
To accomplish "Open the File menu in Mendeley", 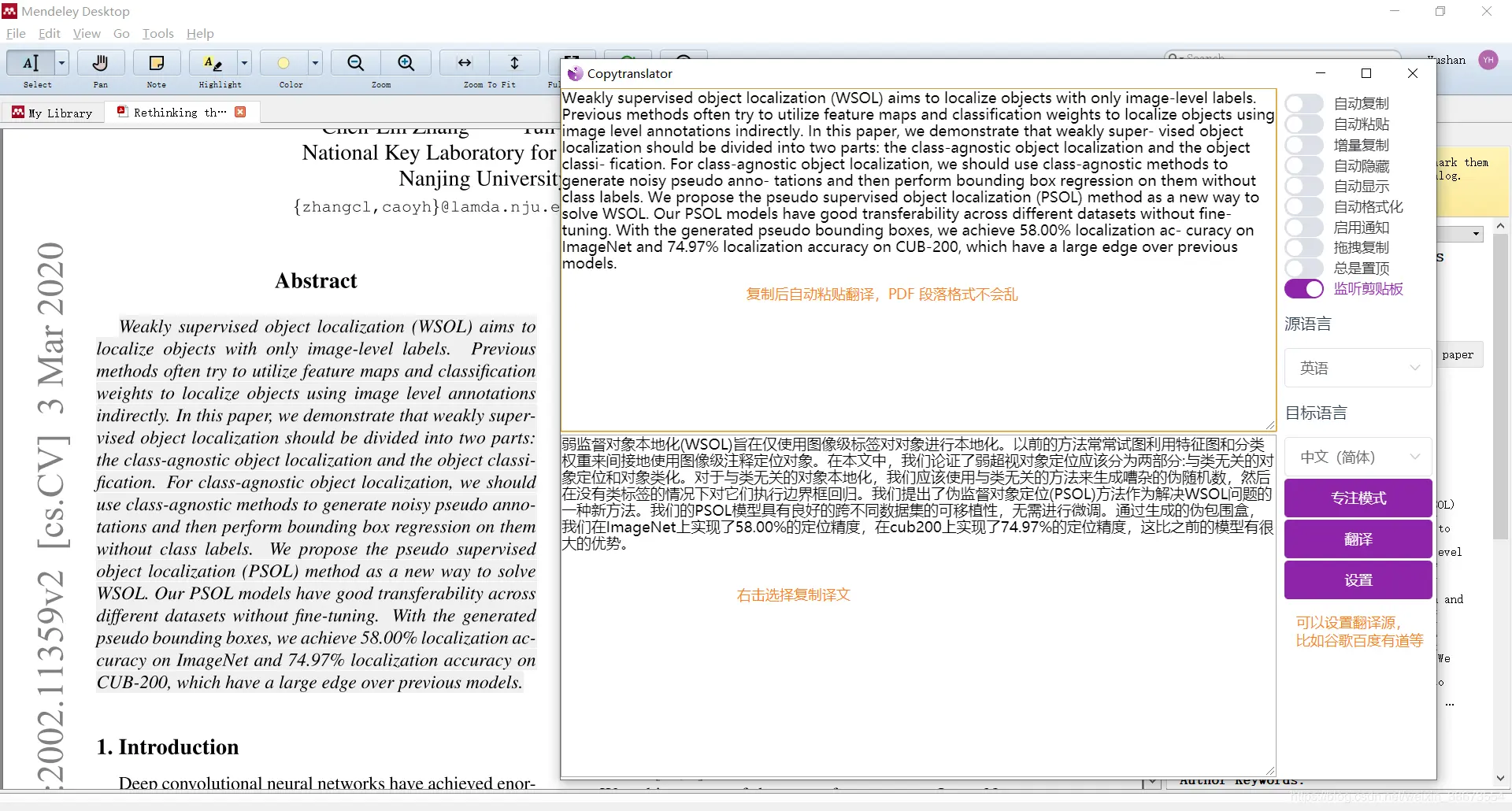I will click(x=16, y=33).
